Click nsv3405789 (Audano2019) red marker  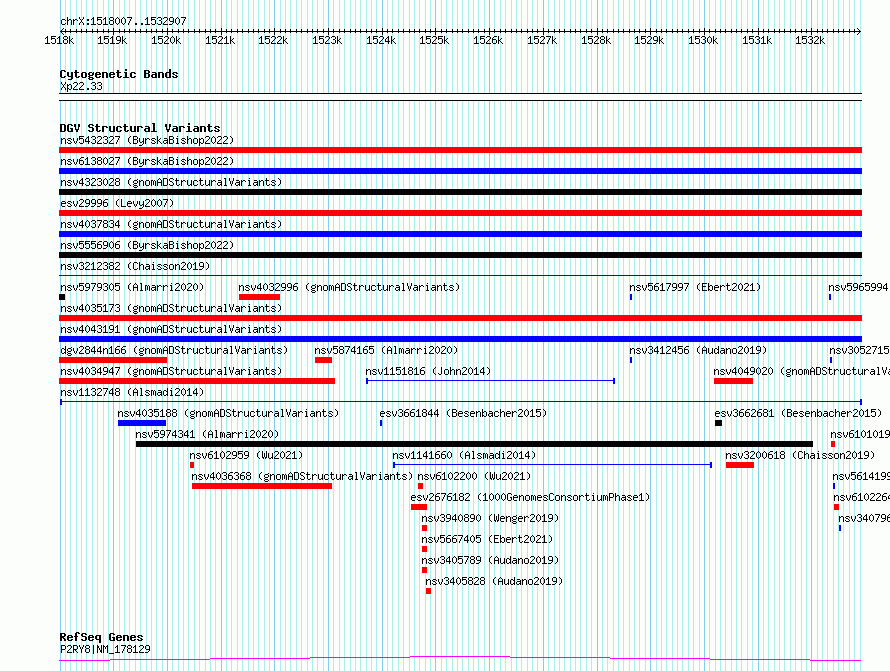click(x=425, y=570)
